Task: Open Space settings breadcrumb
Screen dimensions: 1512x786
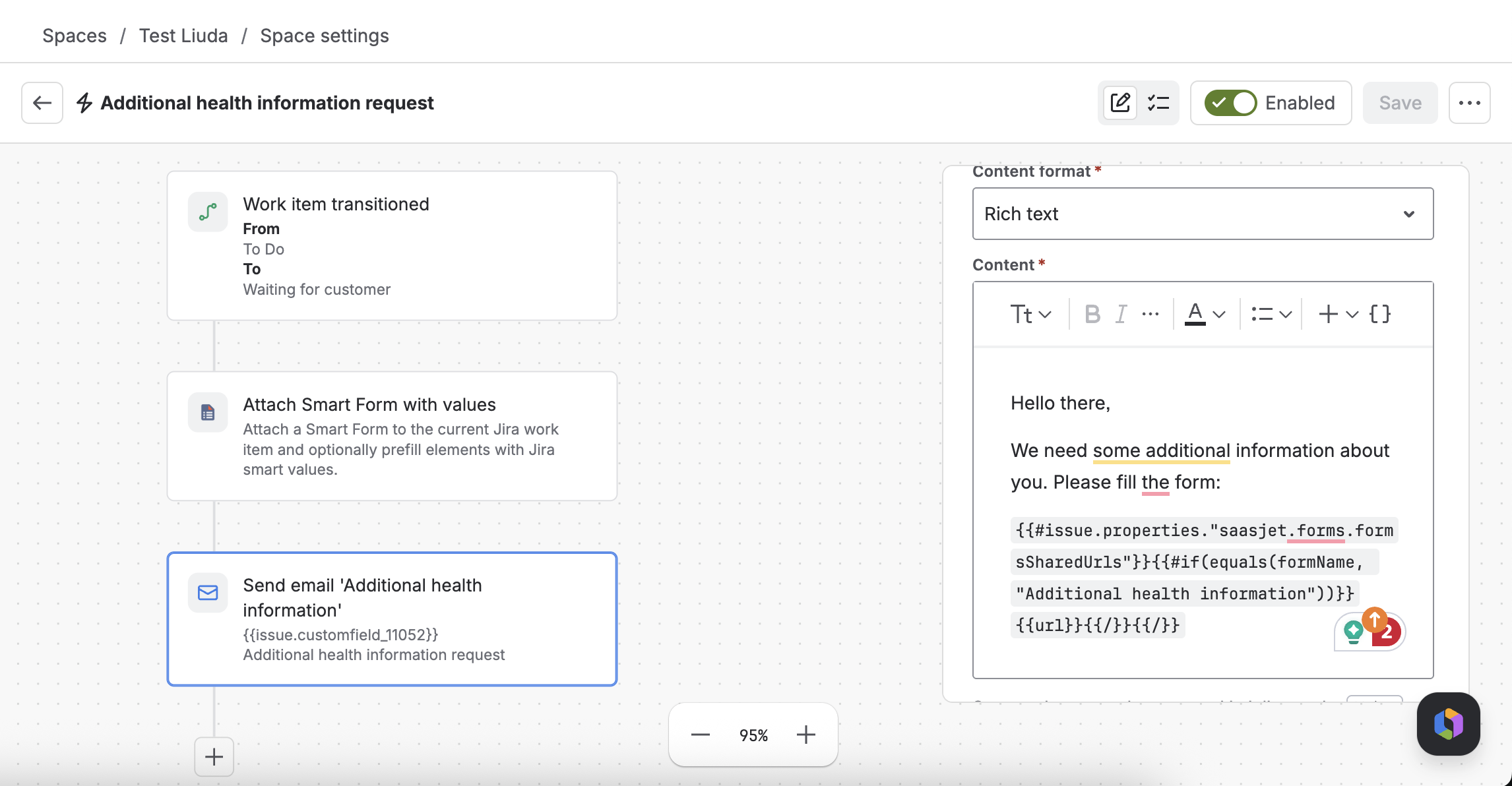Action: (x=325, y=36)
